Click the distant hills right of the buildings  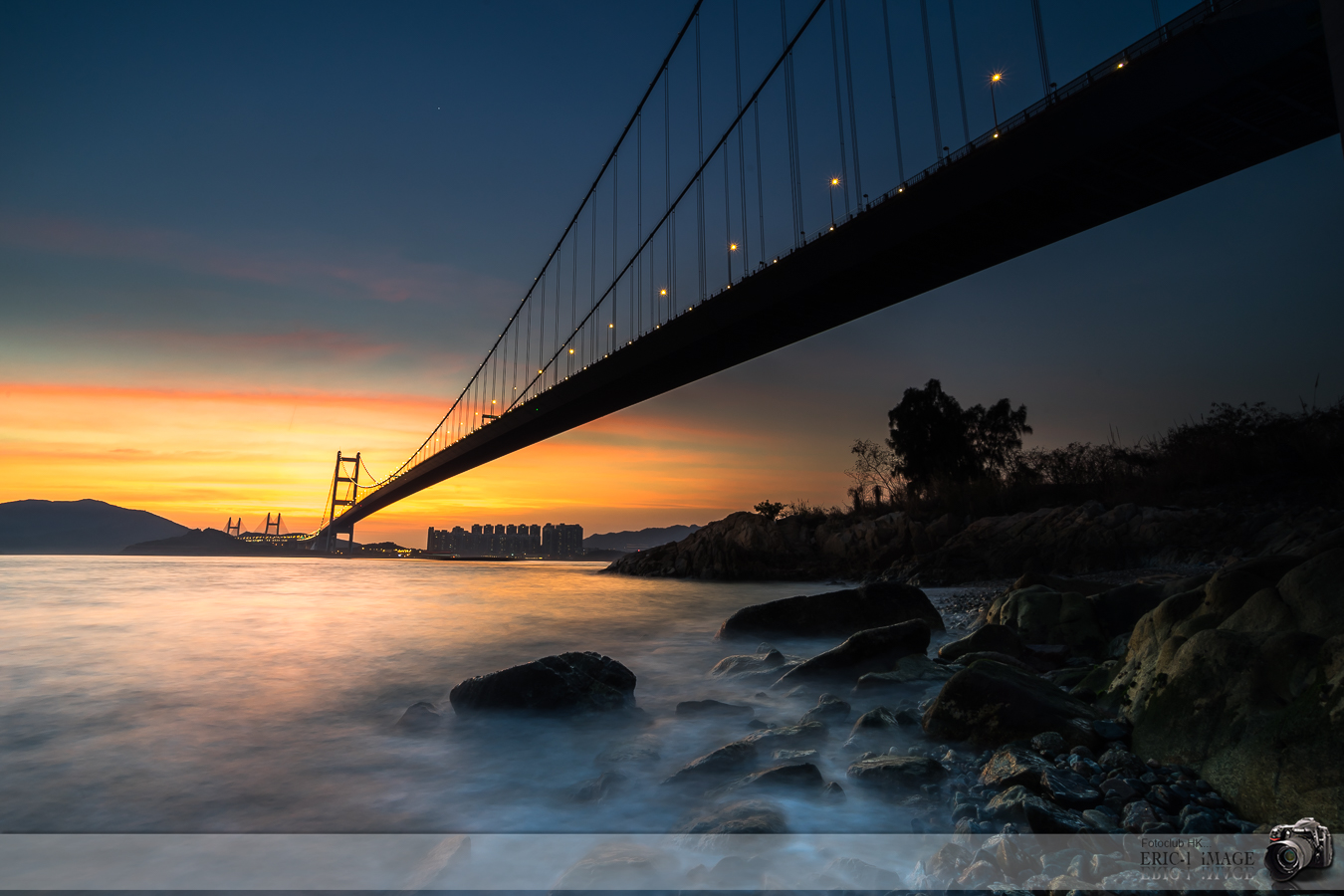pos(637,539)
